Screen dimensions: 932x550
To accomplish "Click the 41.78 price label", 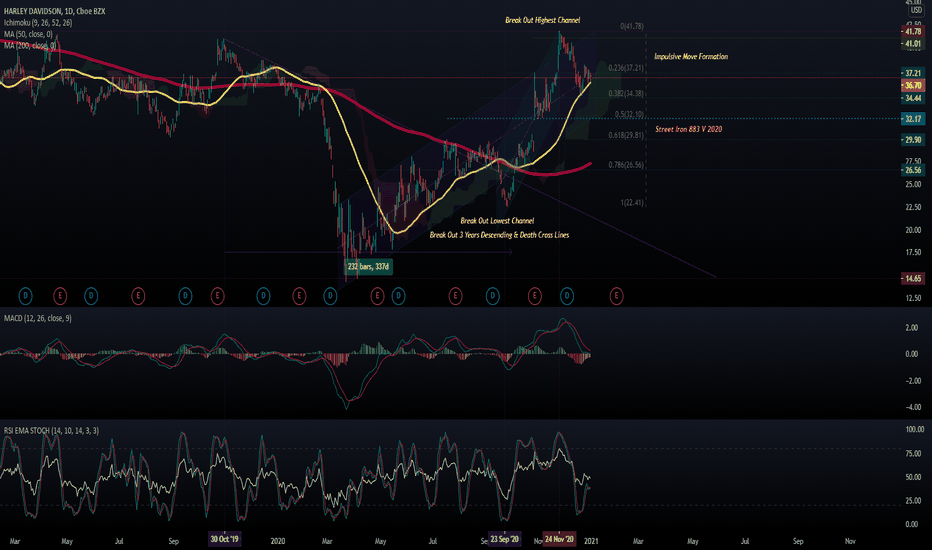I will (913, 32).
